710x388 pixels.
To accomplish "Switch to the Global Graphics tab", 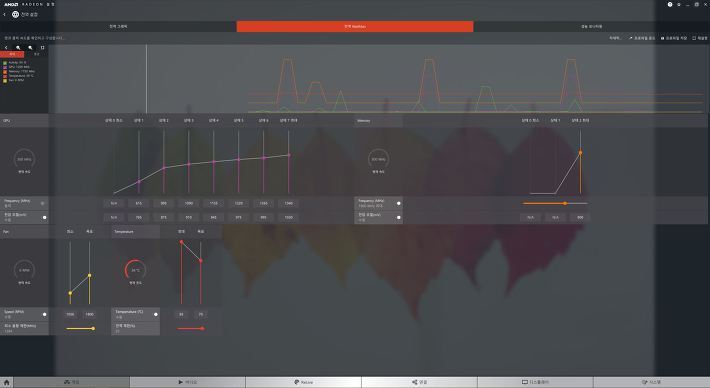I will click(x=118, y=27).
